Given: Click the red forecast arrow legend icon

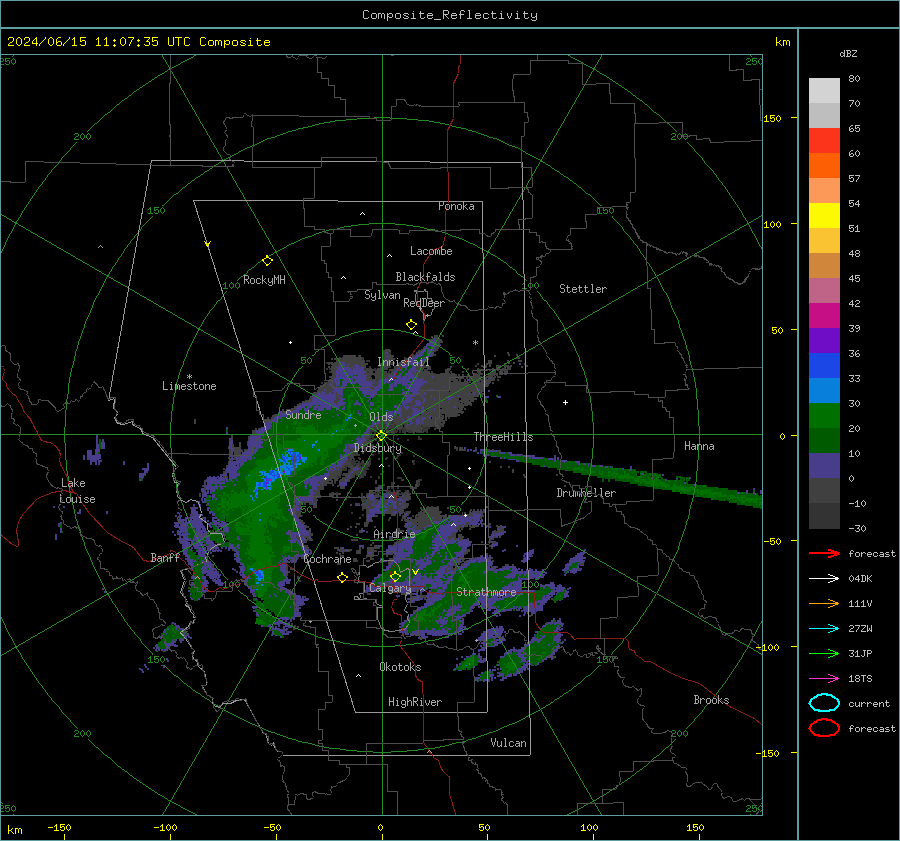Looking at the screenshot, I should tap(824, 553).
